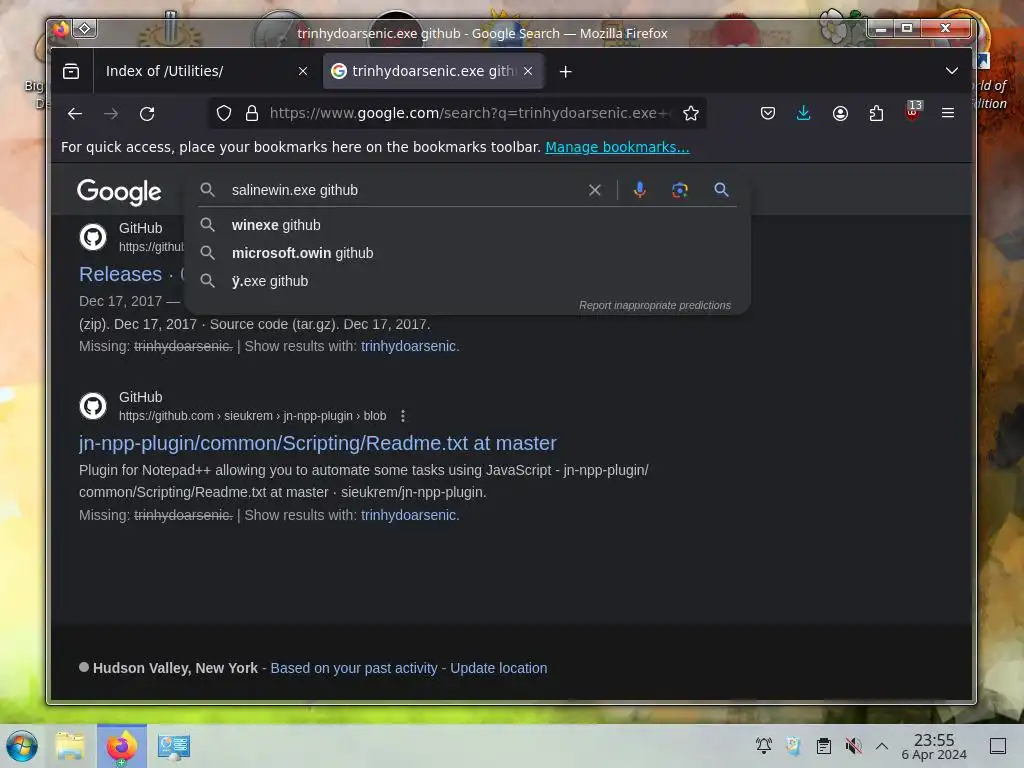Go back to previous page

(75, 114)
